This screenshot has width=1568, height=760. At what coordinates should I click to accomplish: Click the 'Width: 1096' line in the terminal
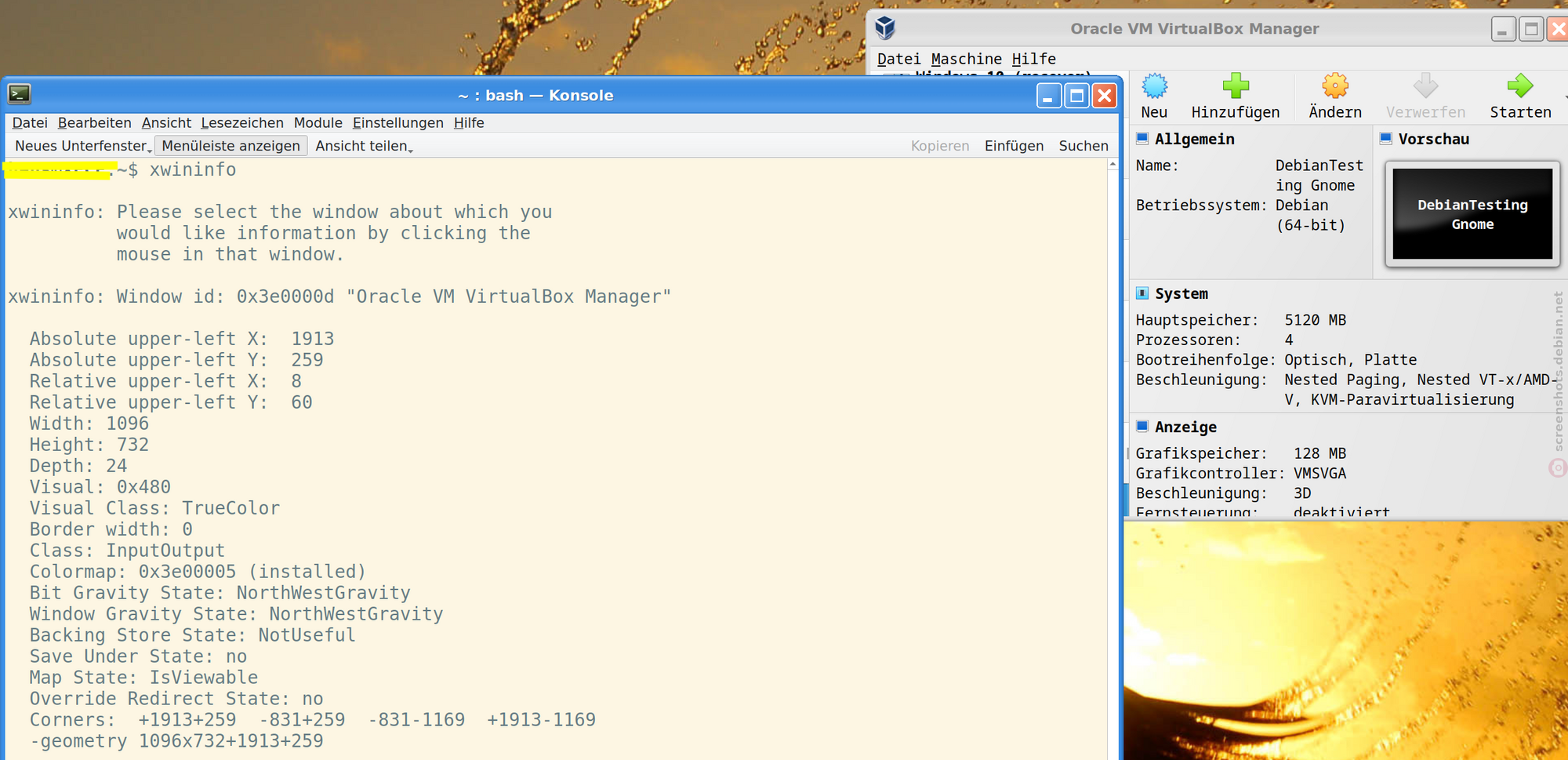pos(89,424)
